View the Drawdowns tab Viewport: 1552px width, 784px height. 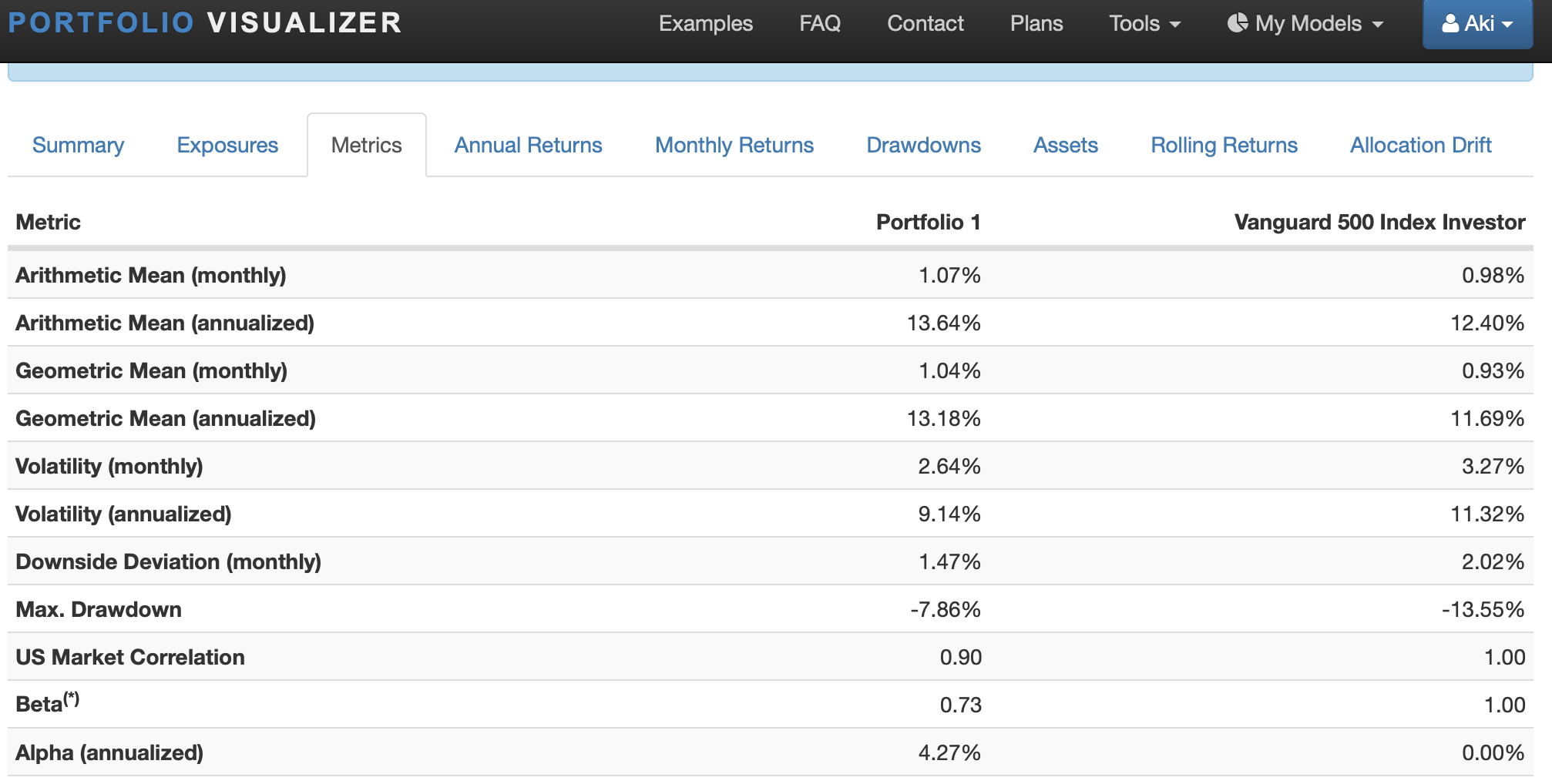pyautogui.click(x=923, y=145)
